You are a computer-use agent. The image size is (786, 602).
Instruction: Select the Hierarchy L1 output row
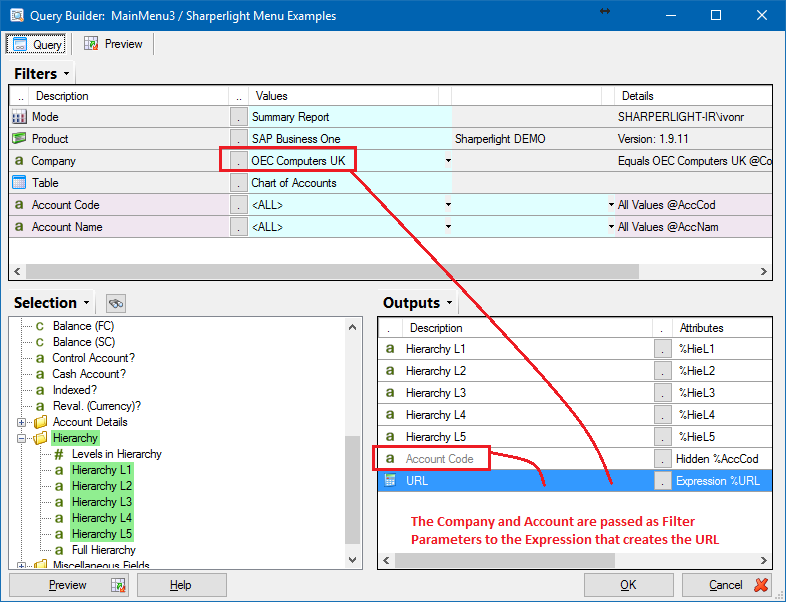(x=574, y=349)
